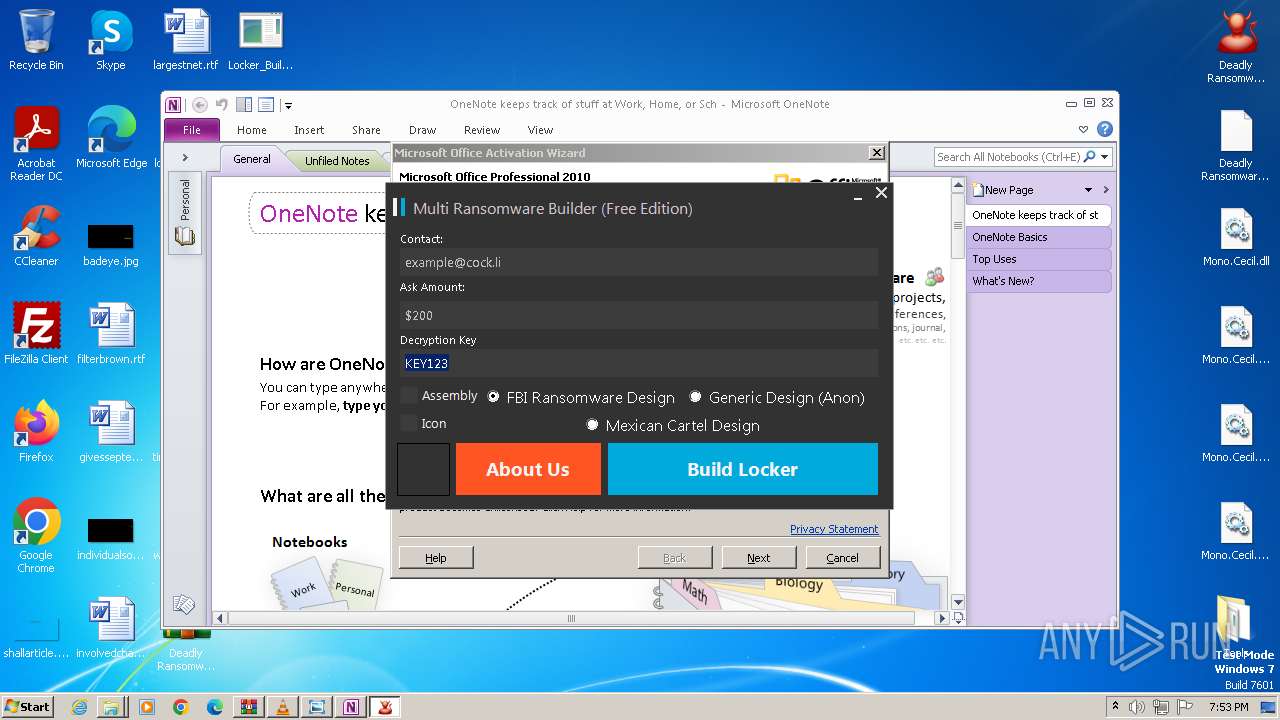Open the largestnet.rtf document icon
This screenshot has width=1280, height=720.
pos(186,40)
